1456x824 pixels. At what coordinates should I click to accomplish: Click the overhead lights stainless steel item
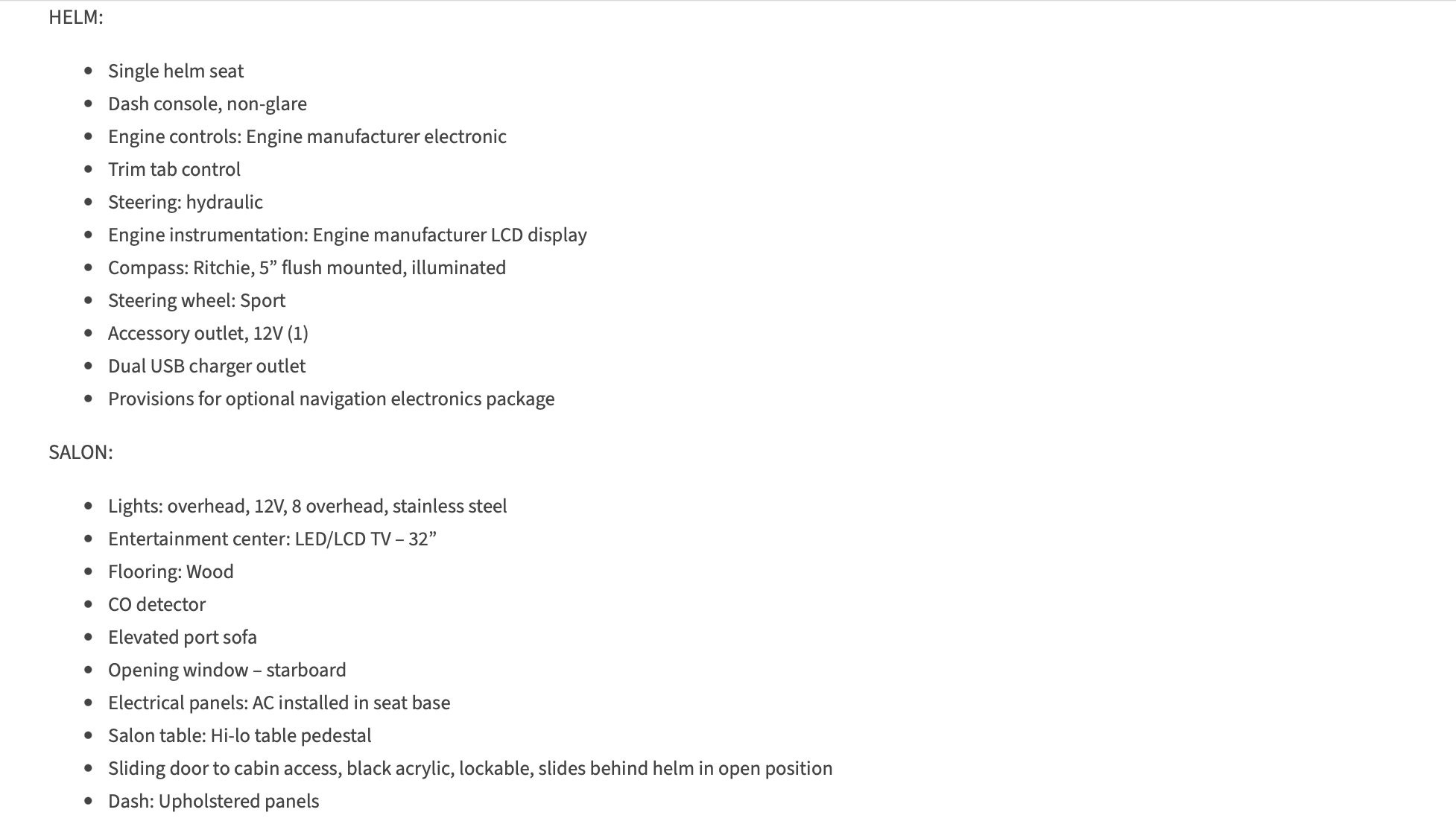[307, 506]
